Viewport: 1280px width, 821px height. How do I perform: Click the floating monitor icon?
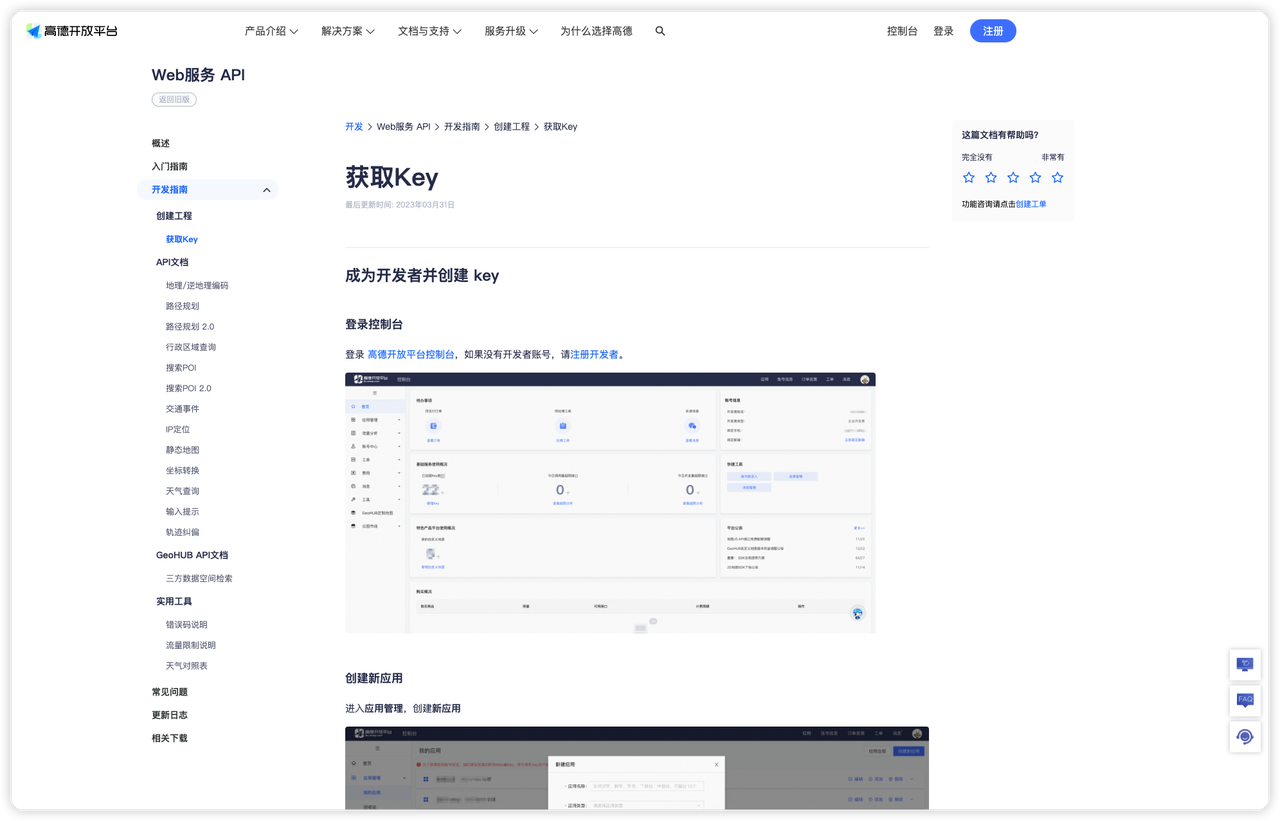coord(1245,664)
